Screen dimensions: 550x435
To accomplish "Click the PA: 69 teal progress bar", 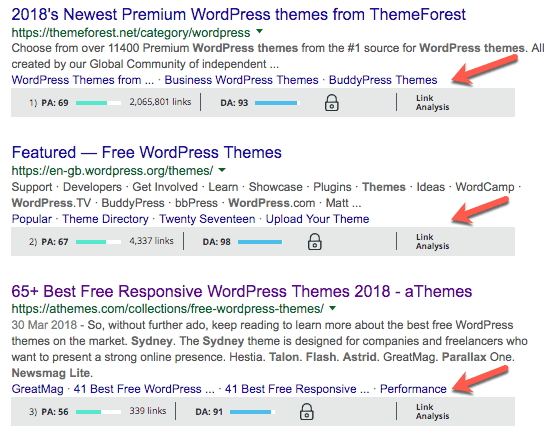I will (x=99, y=103).
